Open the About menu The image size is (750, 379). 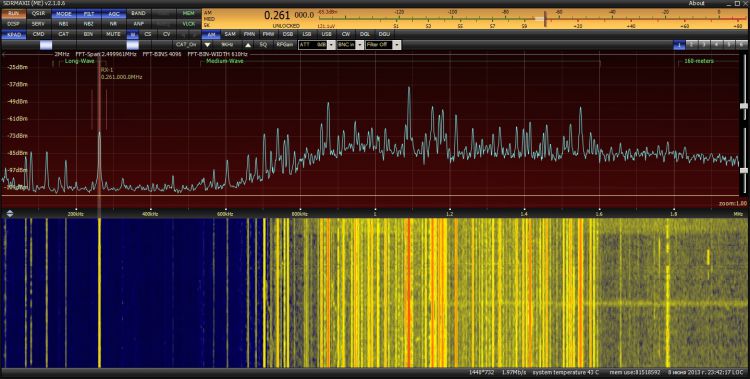[696, 3]
